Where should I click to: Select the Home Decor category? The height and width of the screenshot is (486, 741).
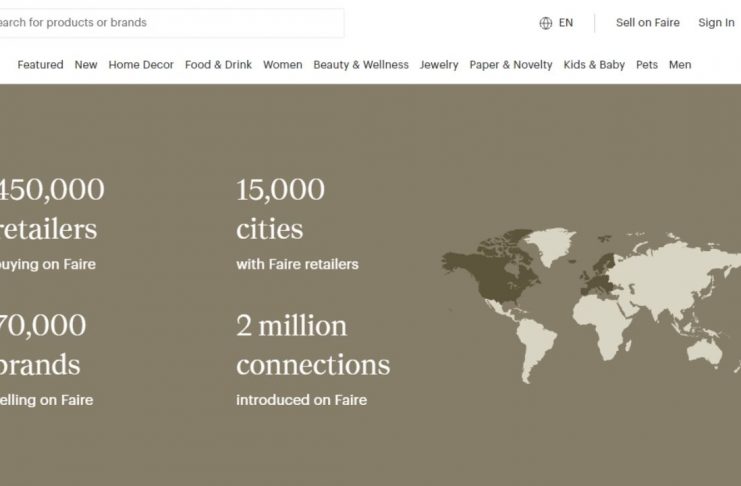[141, 65]
